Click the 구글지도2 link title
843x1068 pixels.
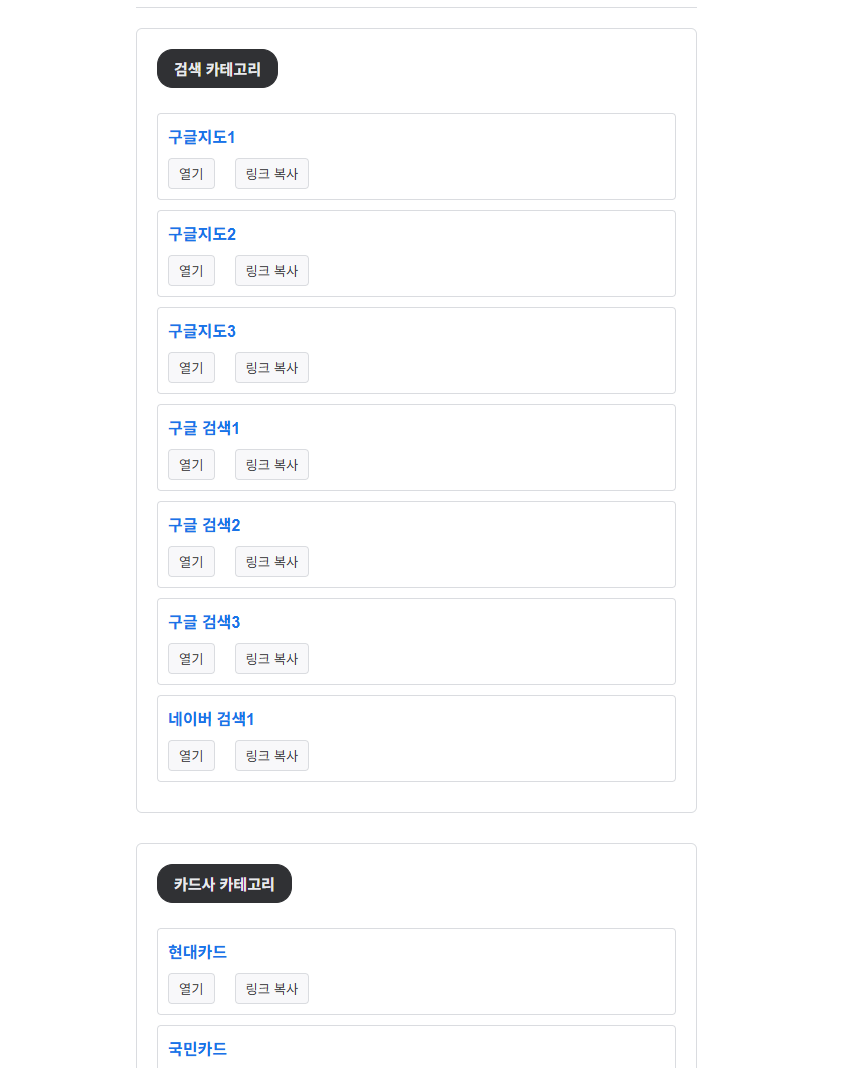tap(200, 234)
